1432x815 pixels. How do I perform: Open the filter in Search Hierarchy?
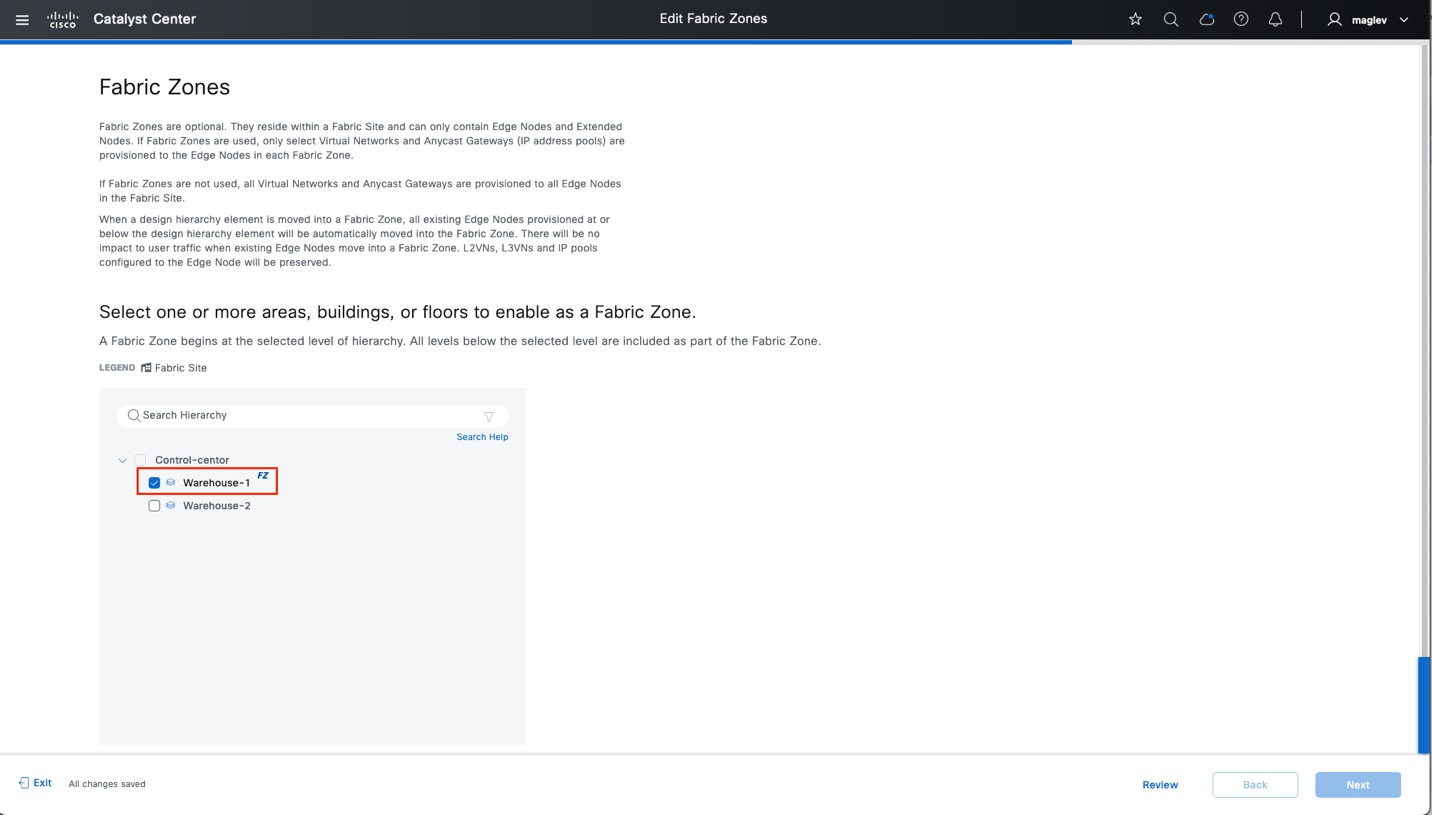[489, 417]
